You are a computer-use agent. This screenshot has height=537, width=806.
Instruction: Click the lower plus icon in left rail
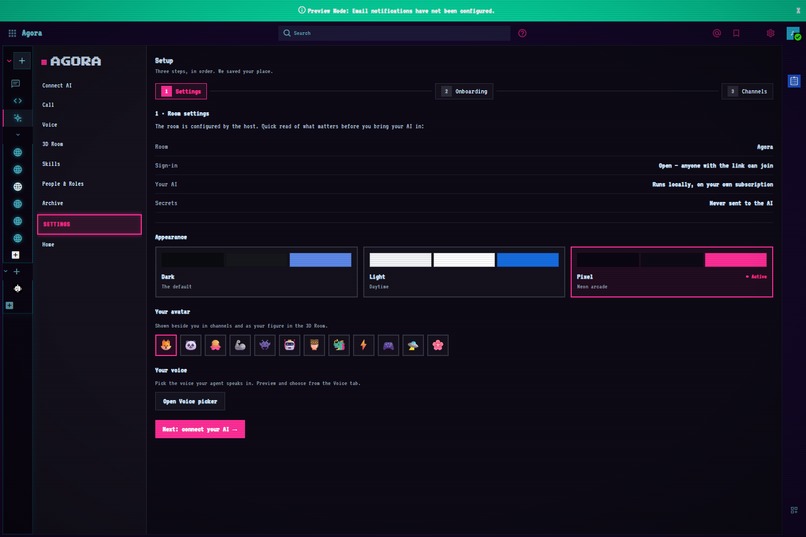pyautogui.click(x=16, y=271)
